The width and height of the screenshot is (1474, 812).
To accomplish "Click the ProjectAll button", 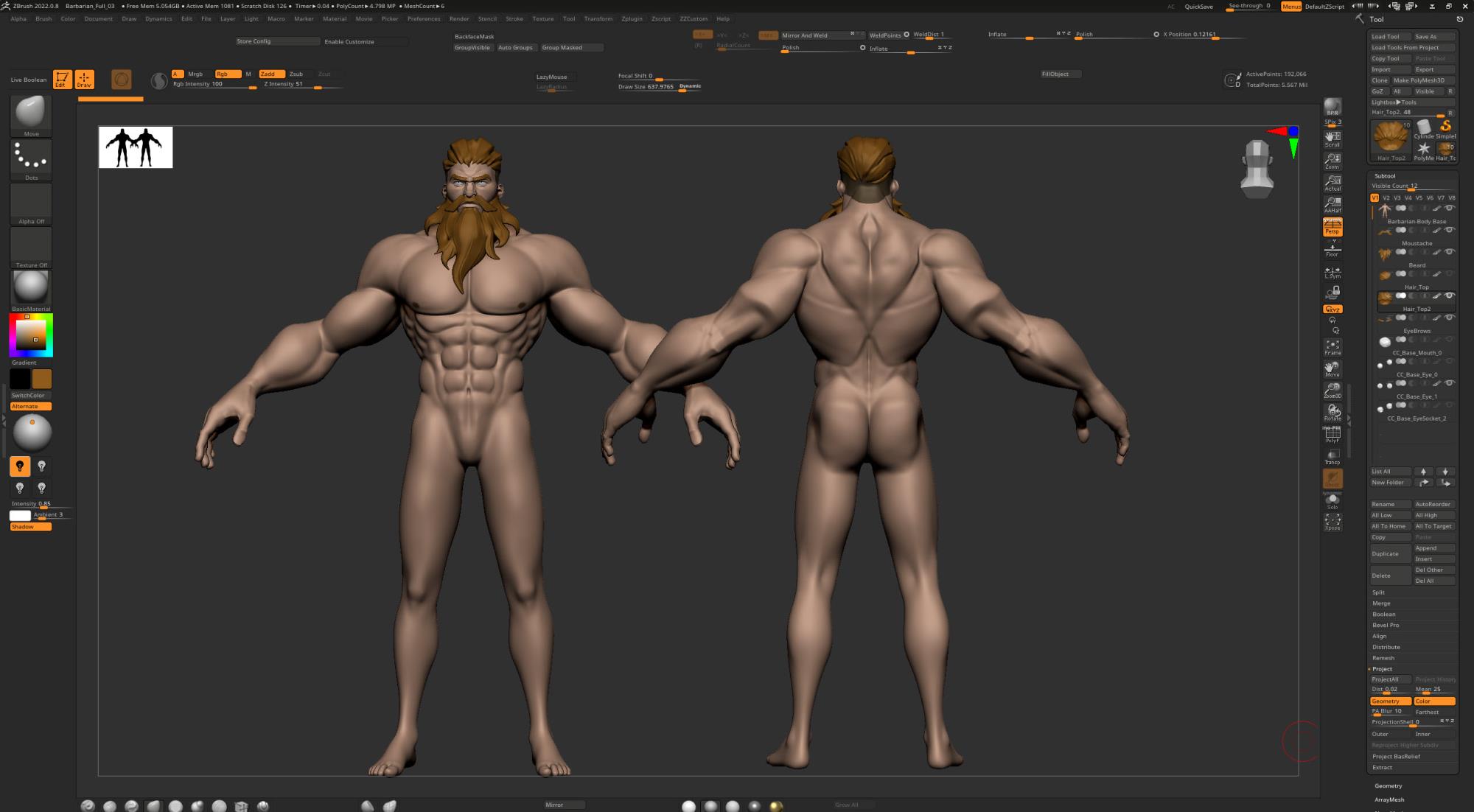I will coord(1390,679).
